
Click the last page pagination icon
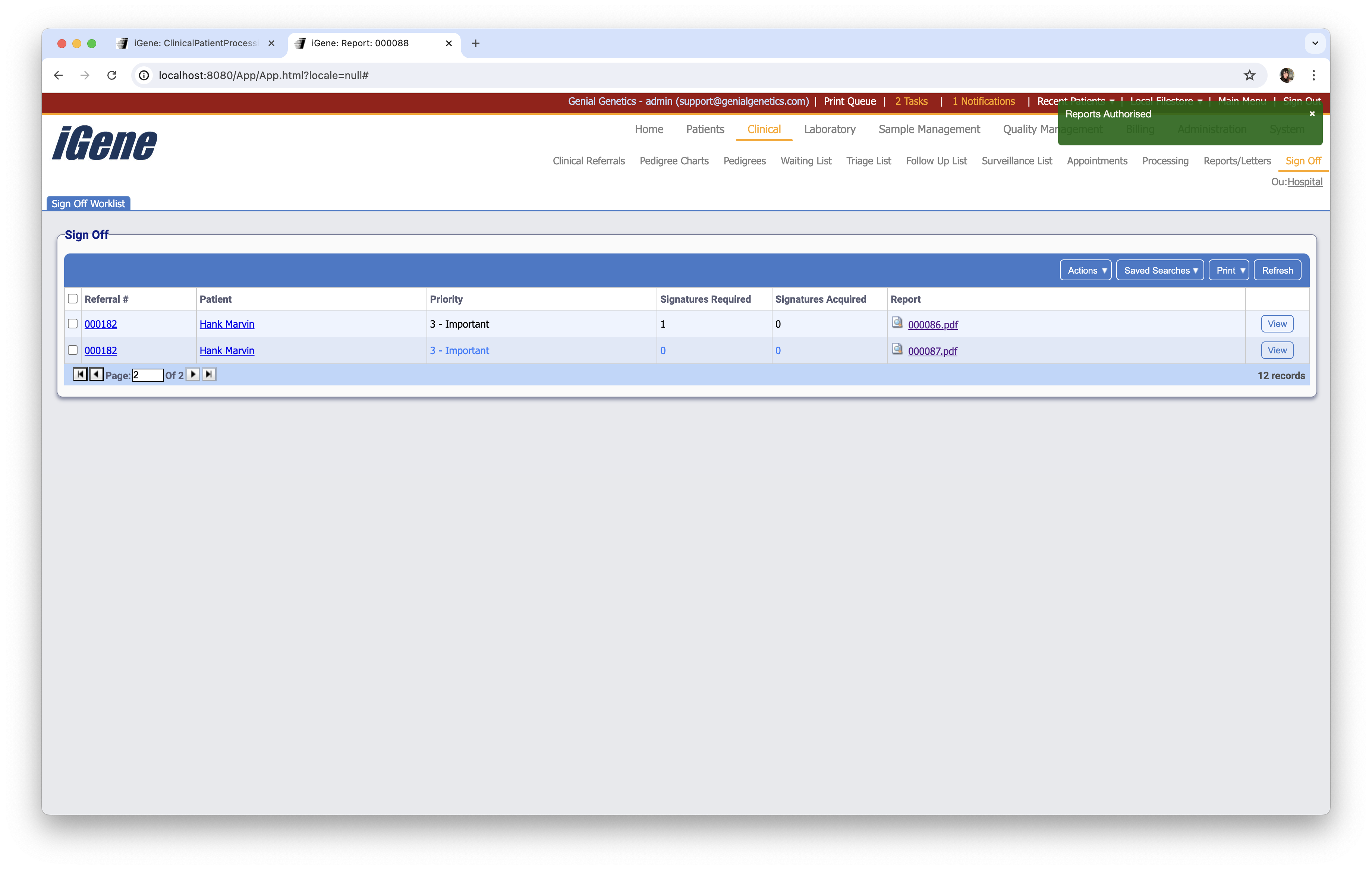point(209,374)
